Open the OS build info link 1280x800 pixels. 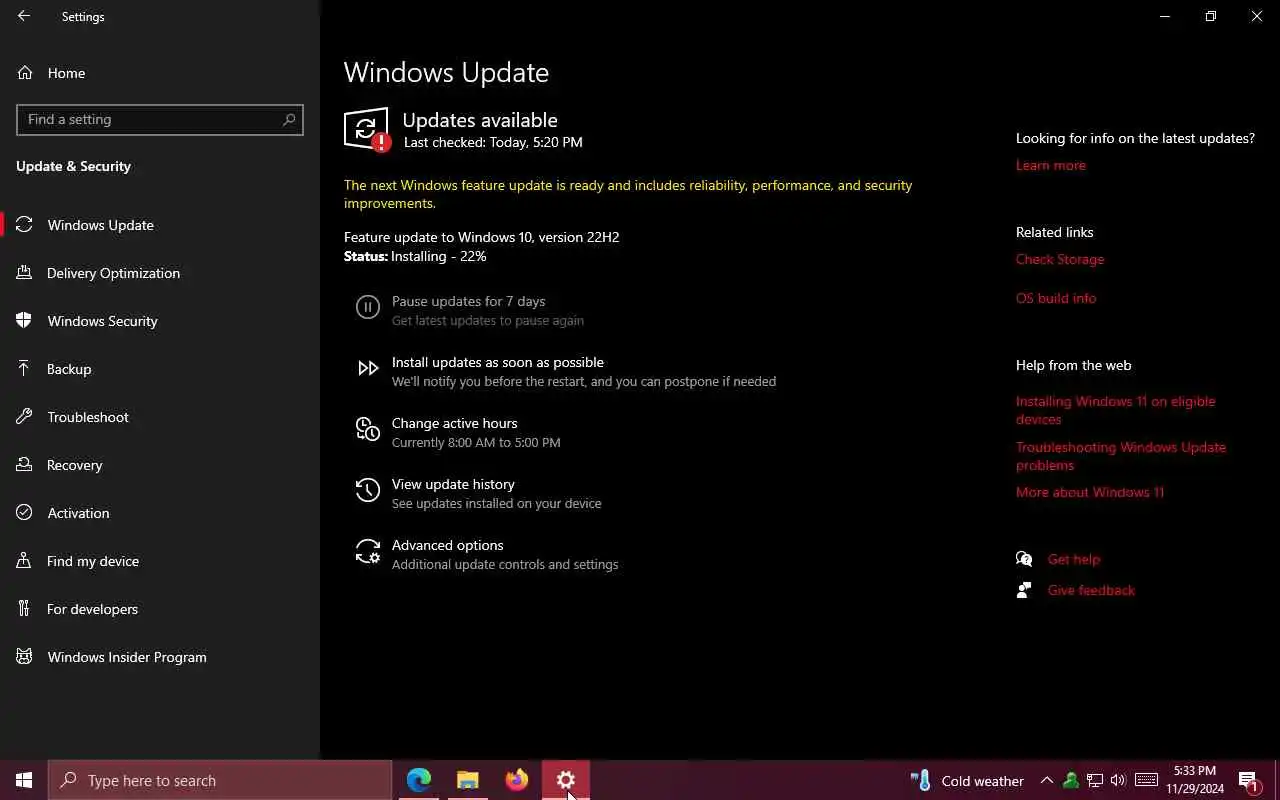click(1056, 298)
